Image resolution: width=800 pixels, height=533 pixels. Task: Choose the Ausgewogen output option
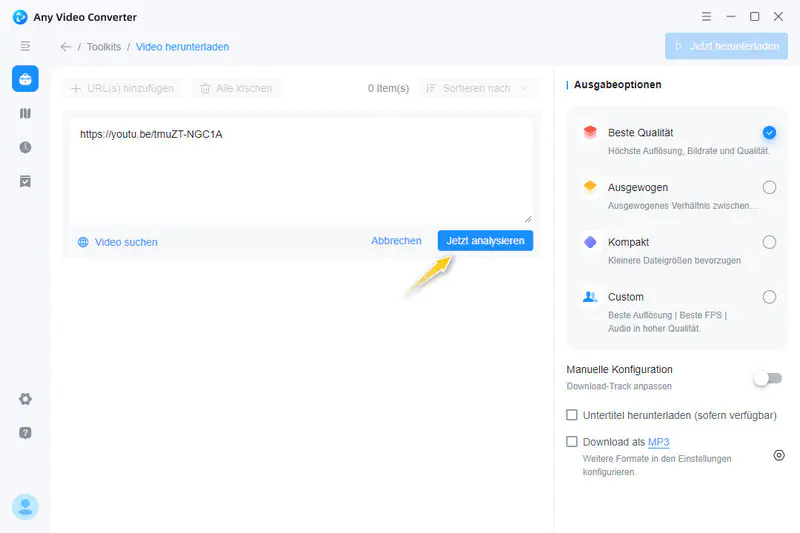(x=768, y=187)
